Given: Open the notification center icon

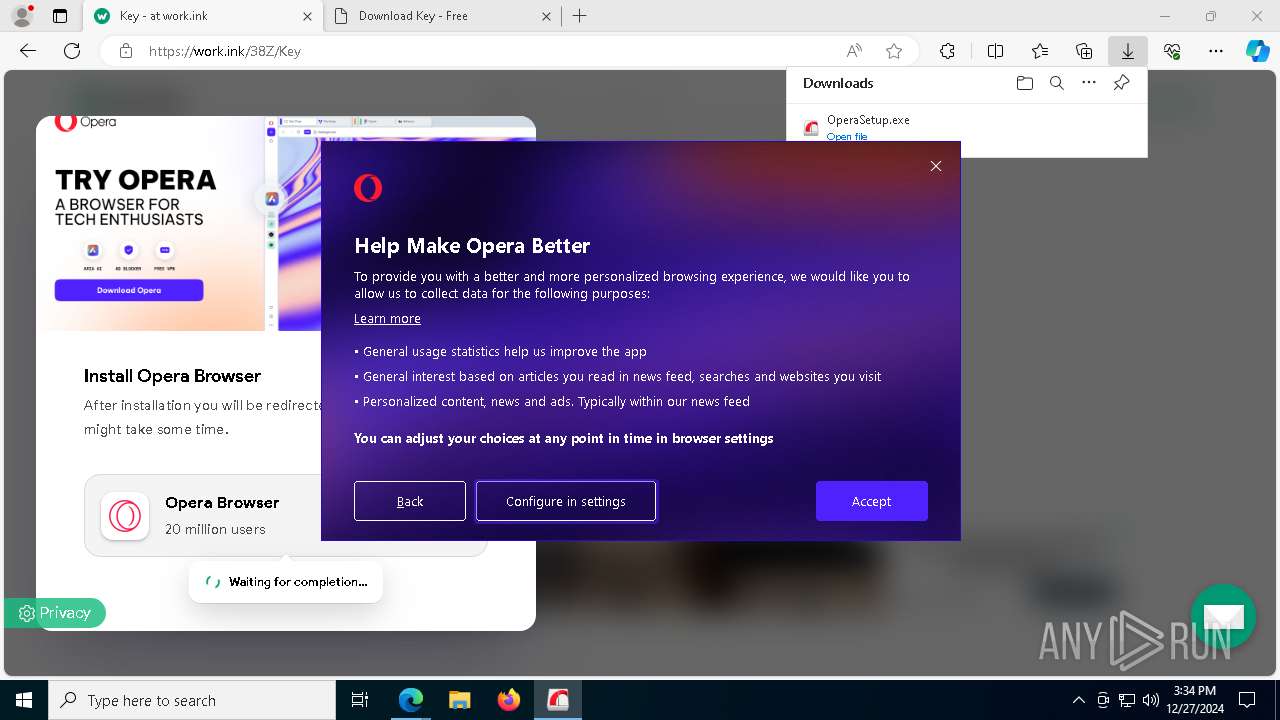Looking at the screenshot, I should [1247, 700].
